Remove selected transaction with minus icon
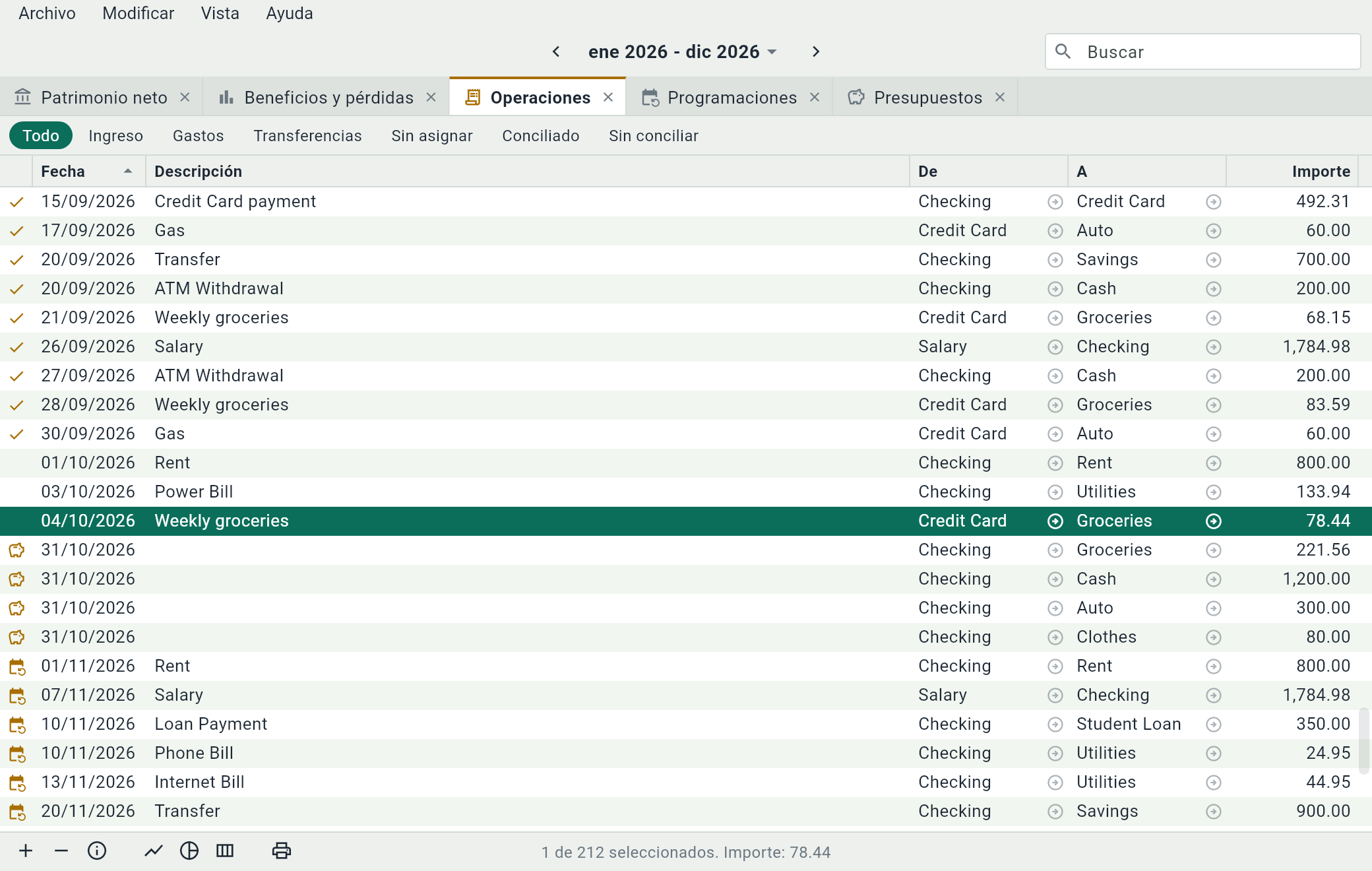The image size is (1372, 871). point(61,851)
